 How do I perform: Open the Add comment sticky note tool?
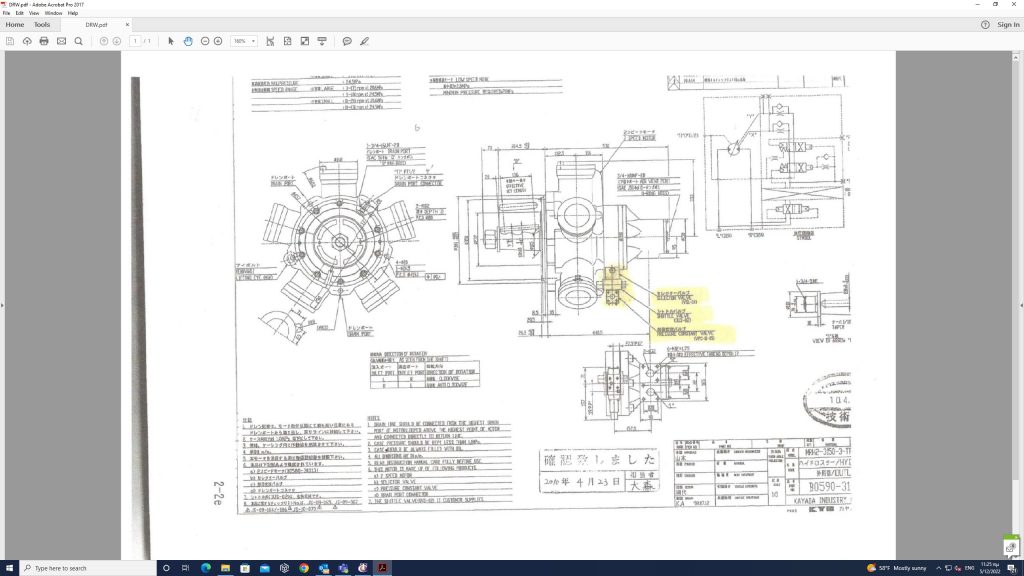pos(347,41)
